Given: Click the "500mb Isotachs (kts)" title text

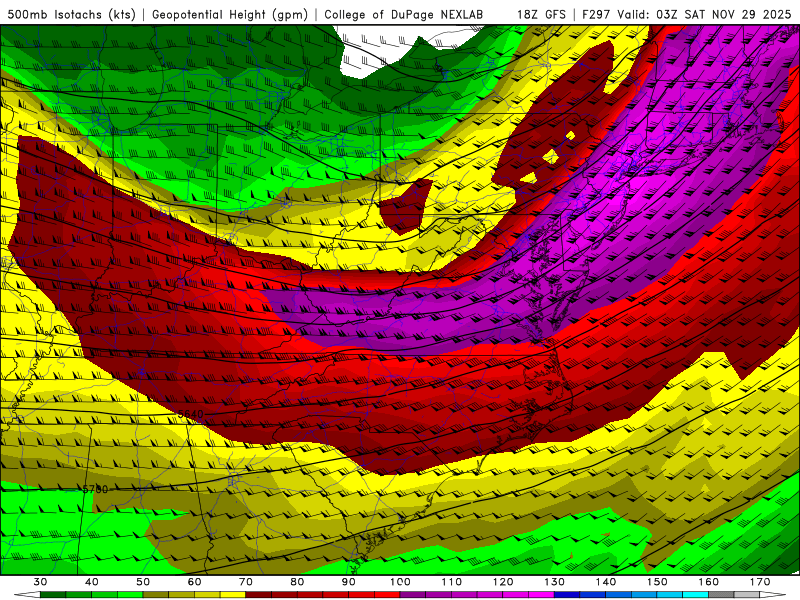Looking at the screenshot, I should point(71,14).
